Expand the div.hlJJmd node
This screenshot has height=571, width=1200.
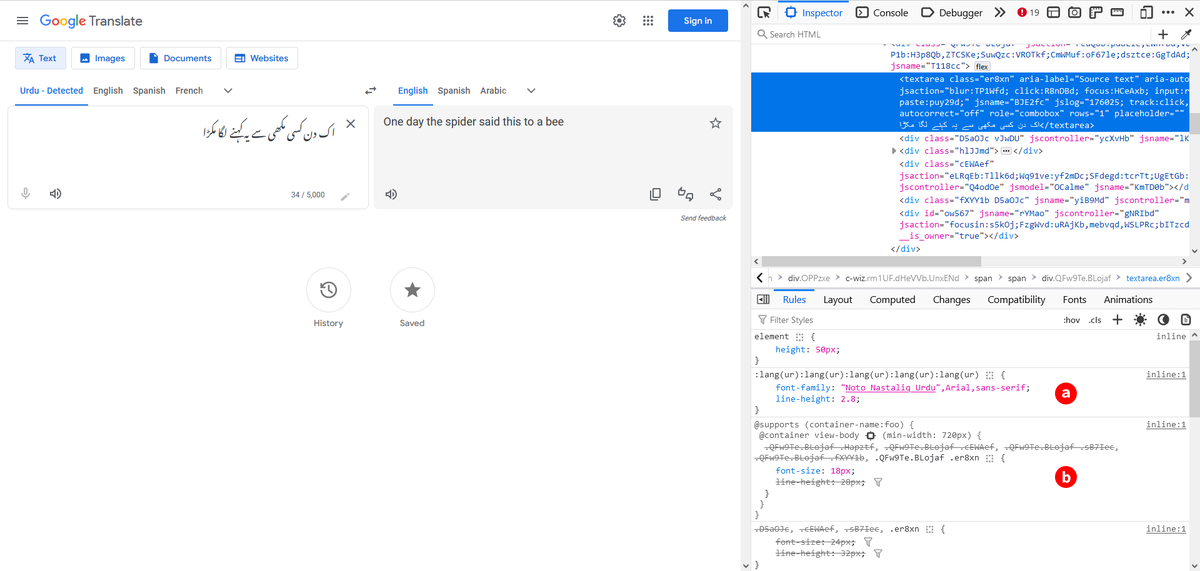click(893, 150)
